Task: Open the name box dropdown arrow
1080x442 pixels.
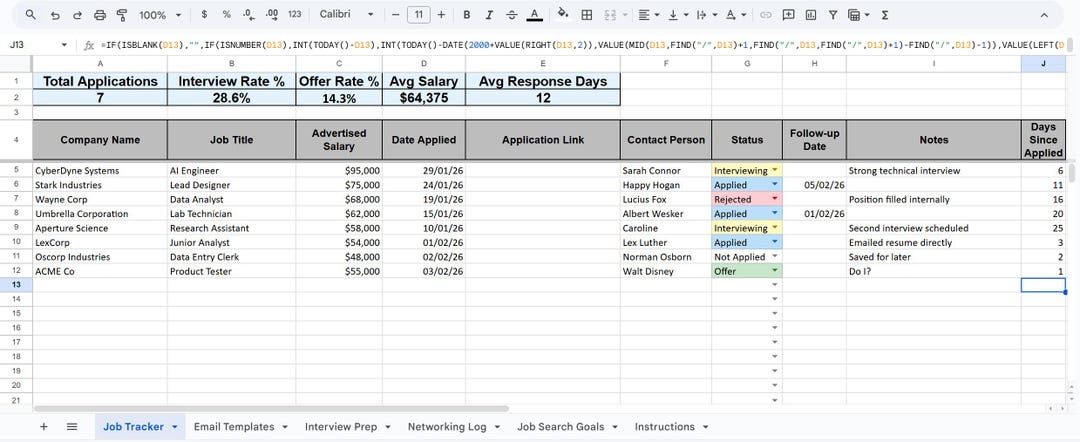Action: (64, 45)
